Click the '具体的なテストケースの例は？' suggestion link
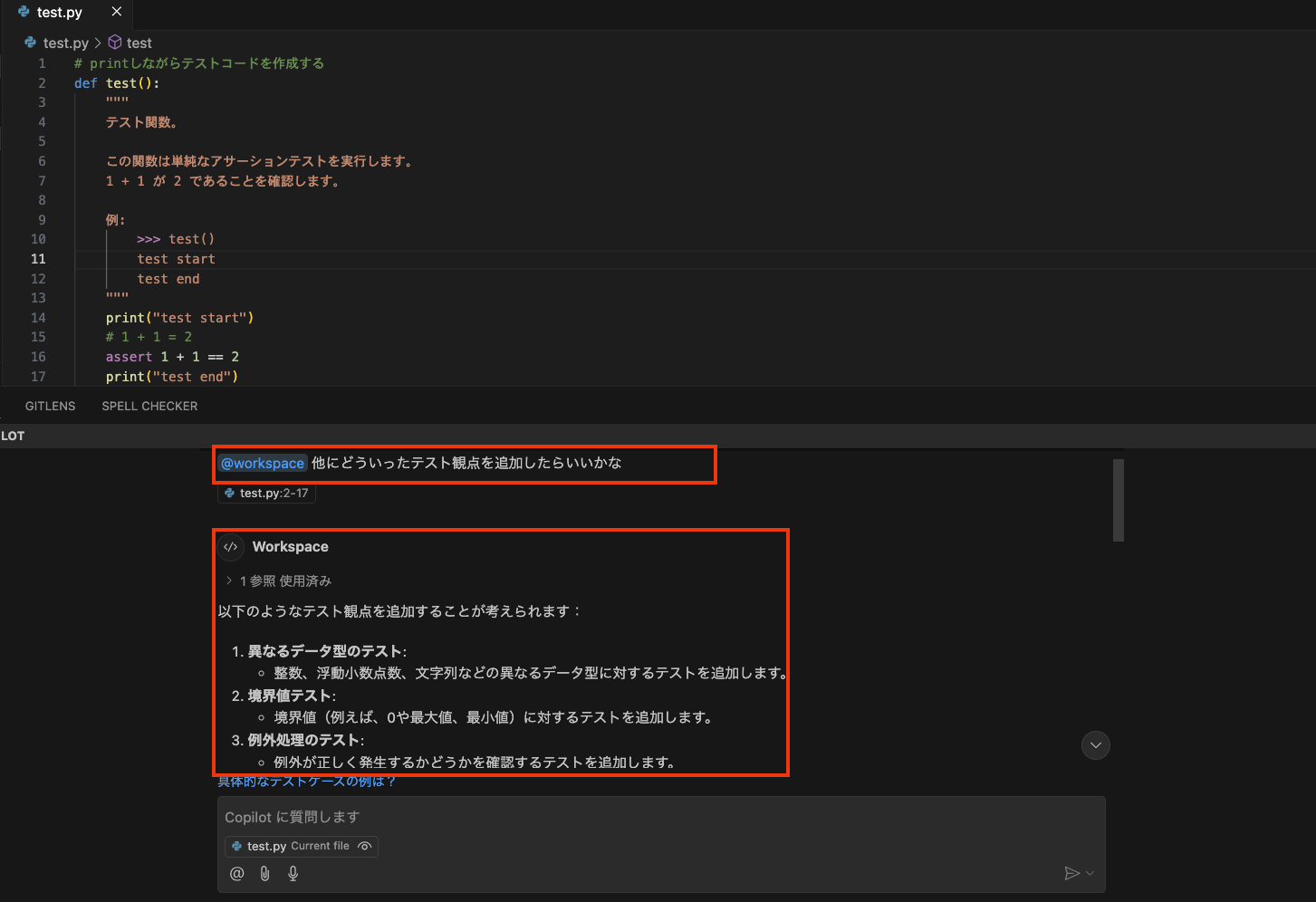This screenshot has height=902, width=1316. (309, 781)
